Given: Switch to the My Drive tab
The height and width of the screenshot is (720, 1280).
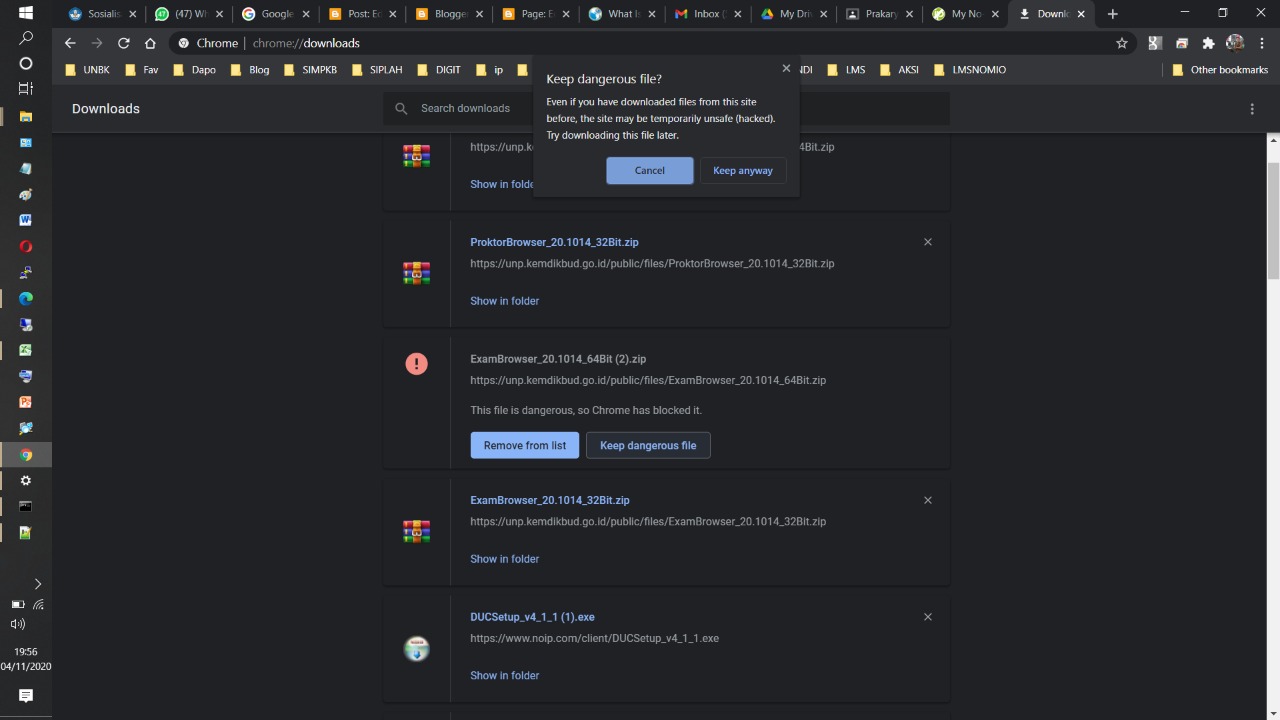Looking at the screenshot, I should (x=792, y=14).
